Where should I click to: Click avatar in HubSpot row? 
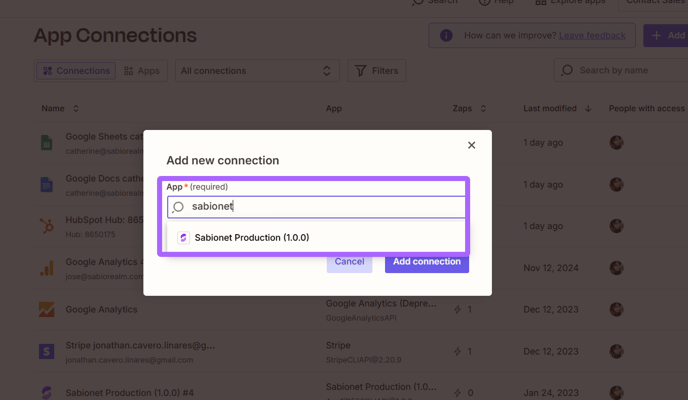616,226
